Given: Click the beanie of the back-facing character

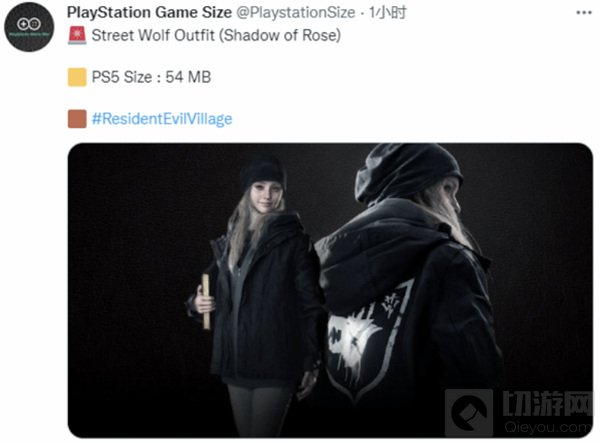Looking at the screenshot, I should pyautogui.click(x=406, y=172).
